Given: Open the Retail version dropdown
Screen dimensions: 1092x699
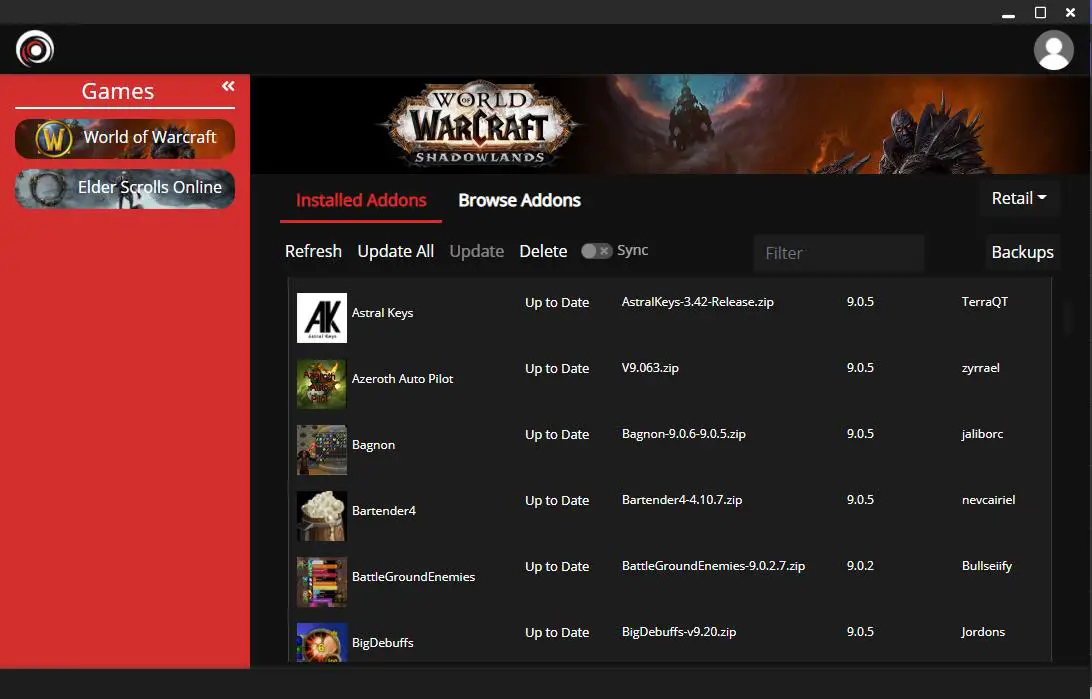Looking at the screenshot, I should pos(1018,198).
